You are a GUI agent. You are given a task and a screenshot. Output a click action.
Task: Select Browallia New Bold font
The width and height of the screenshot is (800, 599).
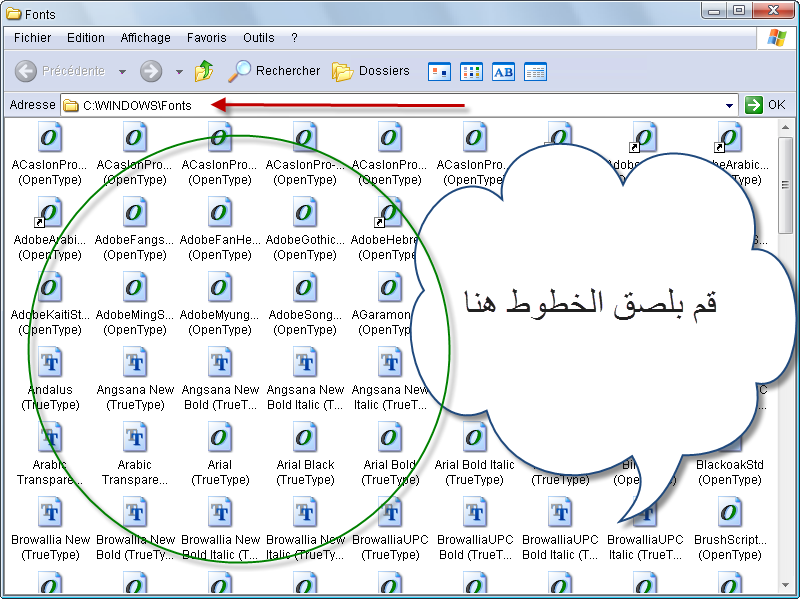(135, 528)
